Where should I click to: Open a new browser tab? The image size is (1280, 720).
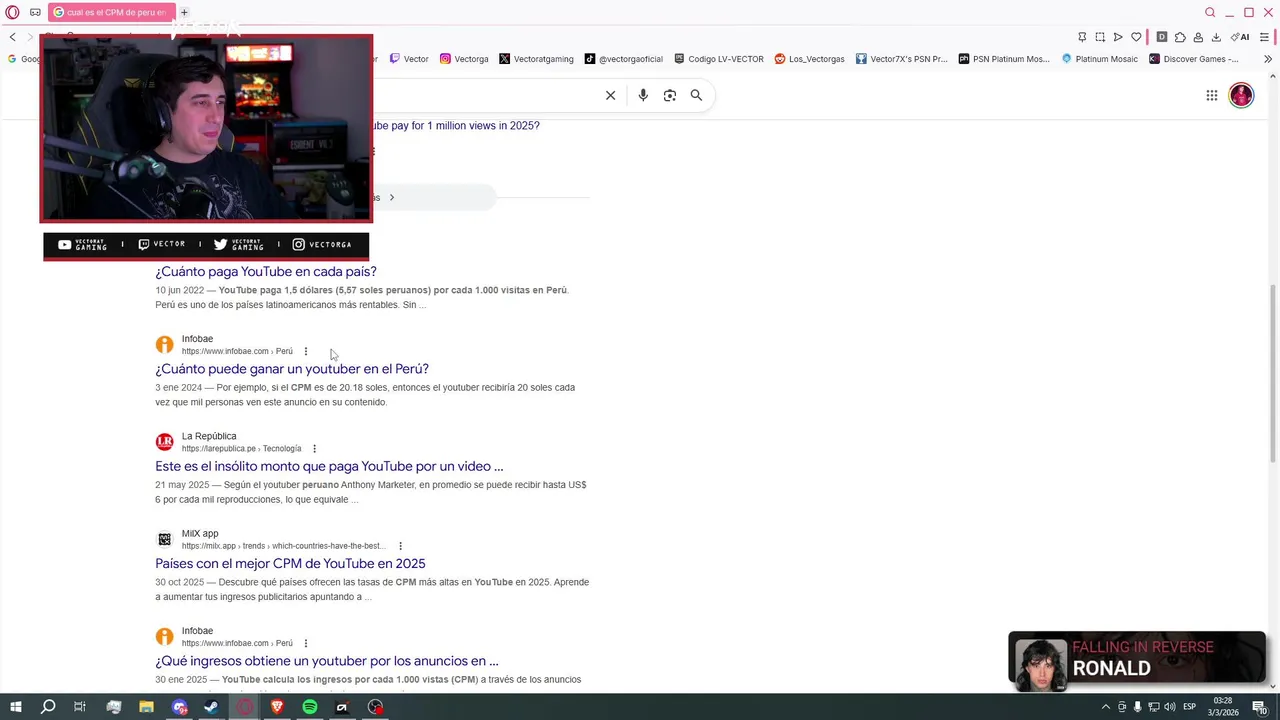coord(184,12)
